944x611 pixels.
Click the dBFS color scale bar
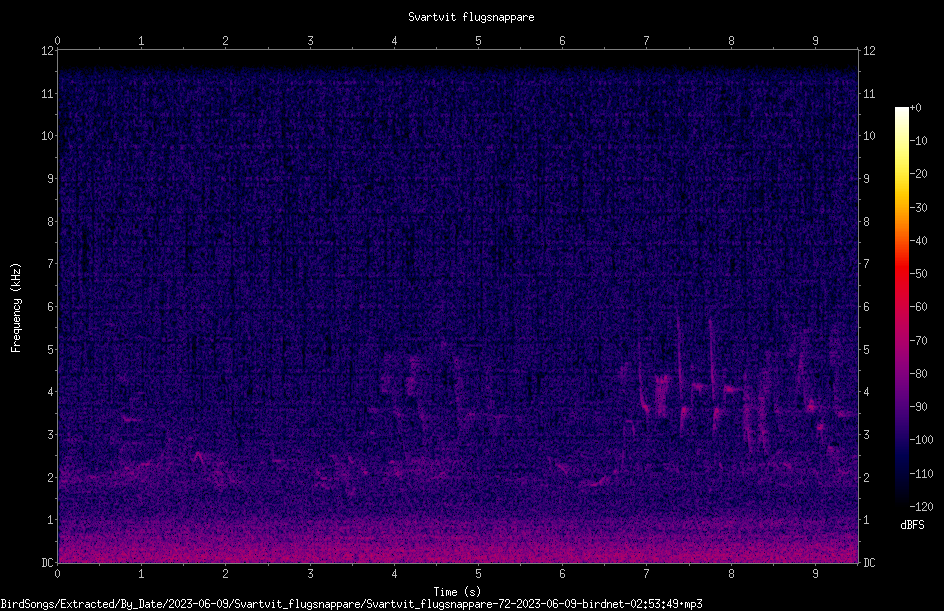coord(901,306)
